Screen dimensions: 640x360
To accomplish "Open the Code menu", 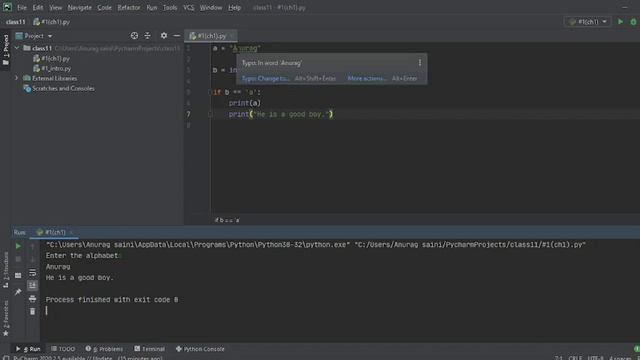I will (104, 7).
